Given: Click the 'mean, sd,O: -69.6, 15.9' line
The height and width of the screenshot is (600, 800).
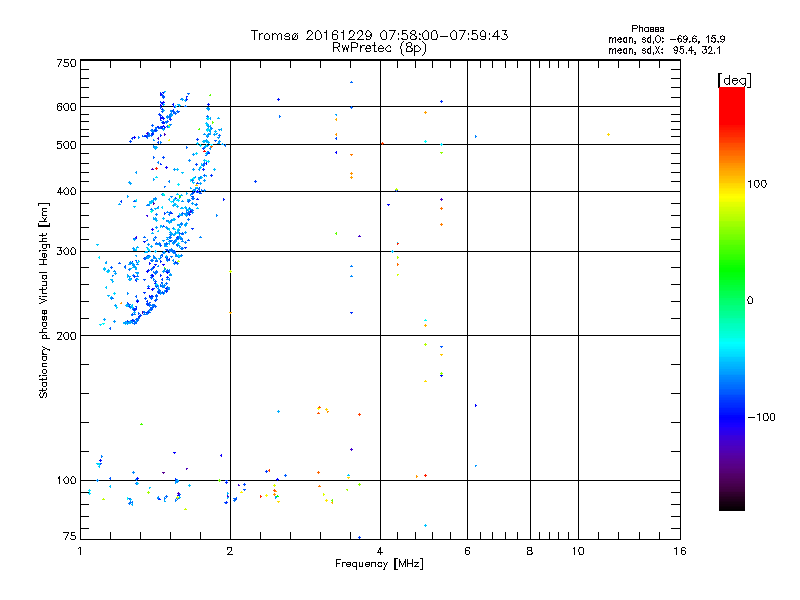Looking at the screenshot, I should coord(666,39).
